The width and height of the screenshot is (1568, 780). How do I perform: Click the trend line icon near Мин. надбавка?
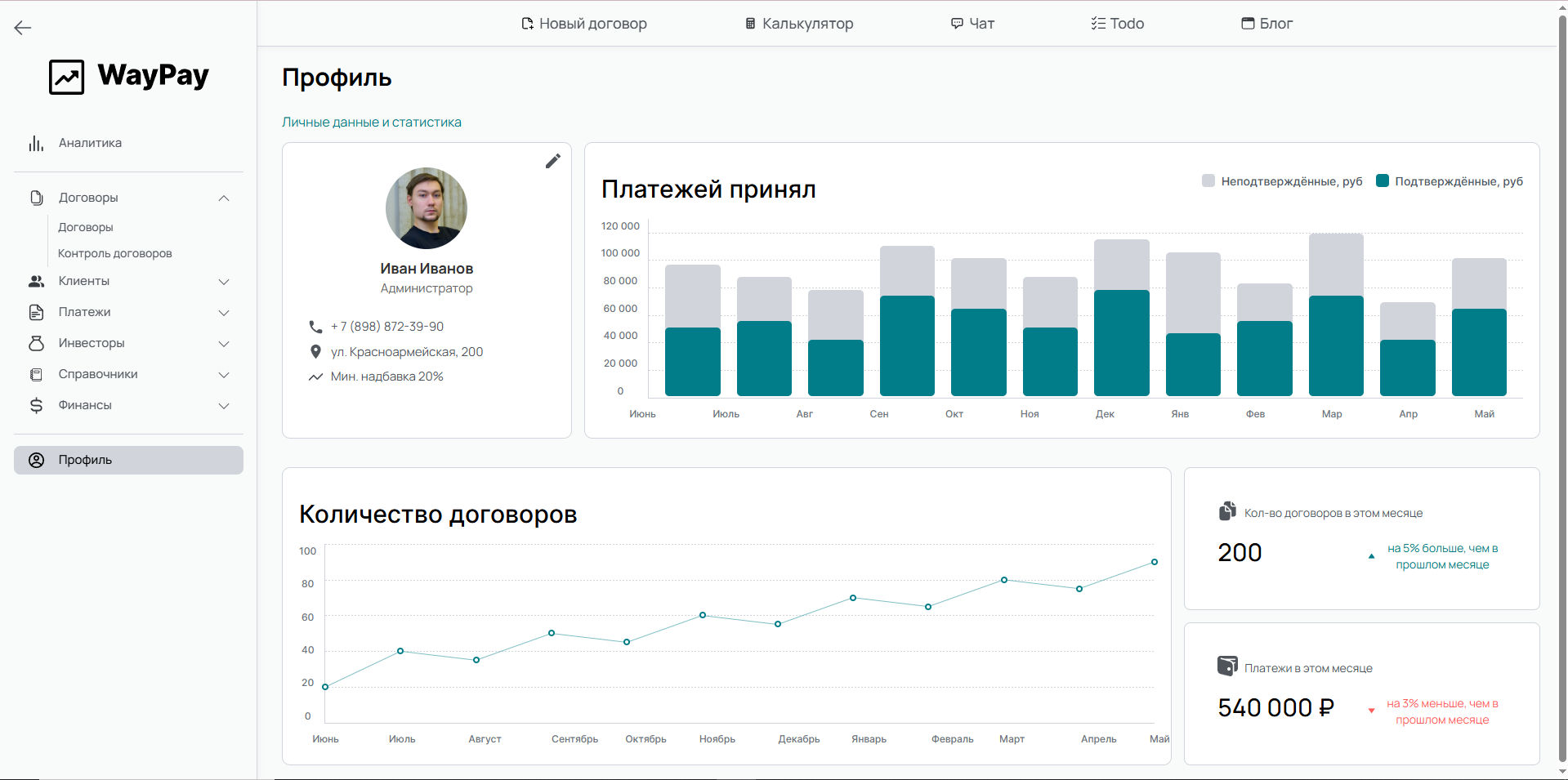315,377
